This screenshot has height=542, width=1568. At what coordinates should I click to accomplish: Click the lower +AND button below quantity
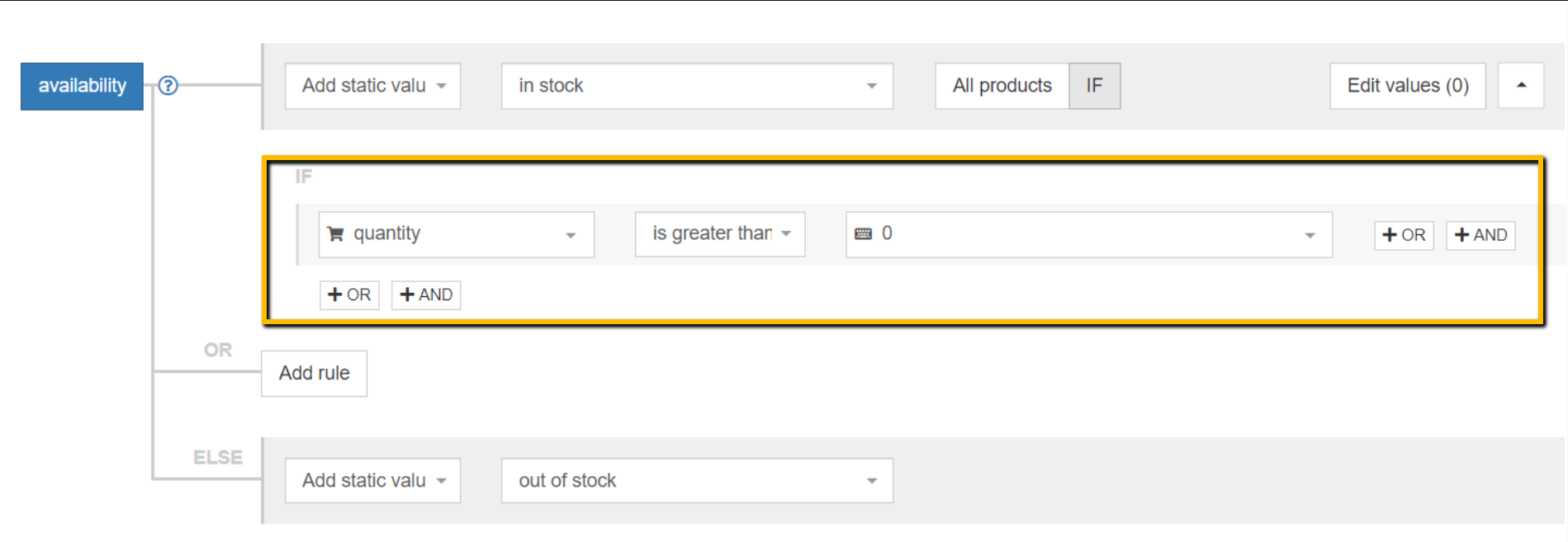(x=425, y=295)
